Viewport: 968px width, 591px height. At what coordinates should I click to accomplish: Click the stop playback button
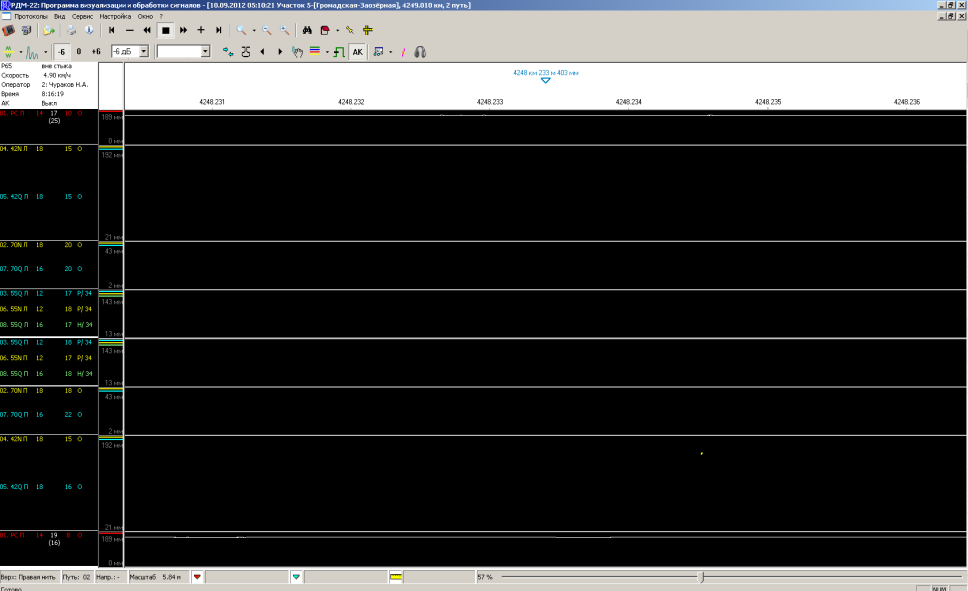pos(165,30)
